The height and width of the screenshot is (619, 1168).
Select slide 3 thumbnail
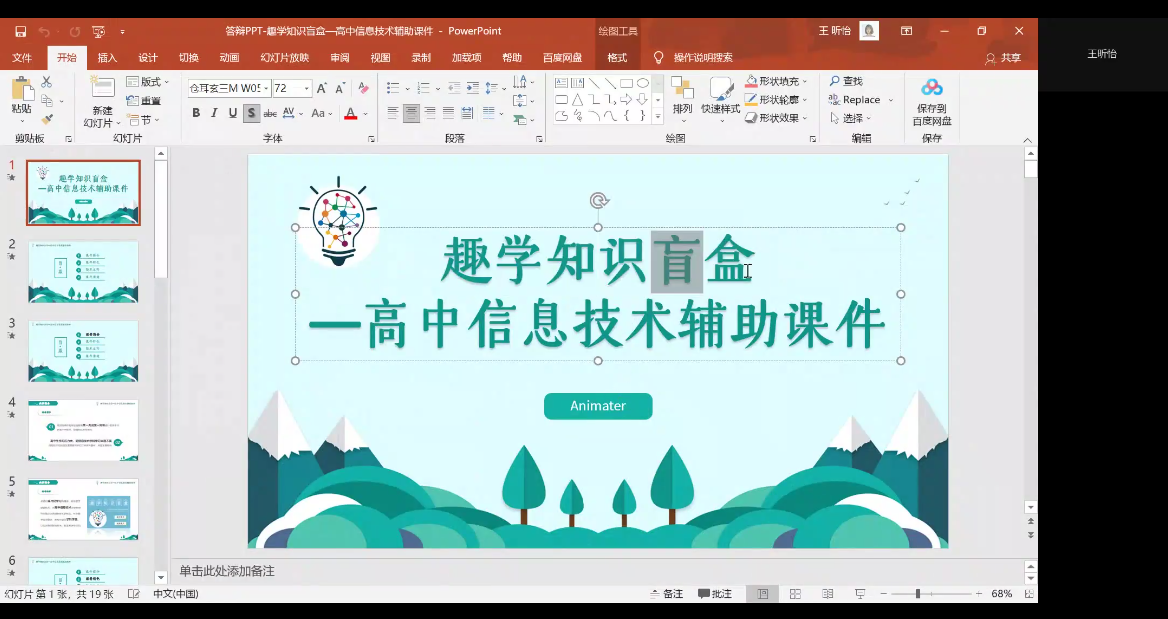[x=83, y=351]
